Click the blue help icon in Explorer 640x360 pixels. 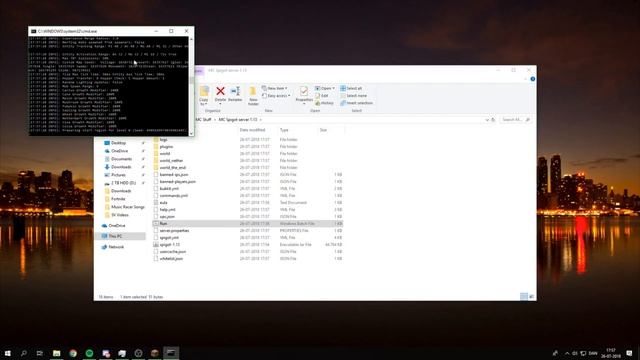click(533, 79)
